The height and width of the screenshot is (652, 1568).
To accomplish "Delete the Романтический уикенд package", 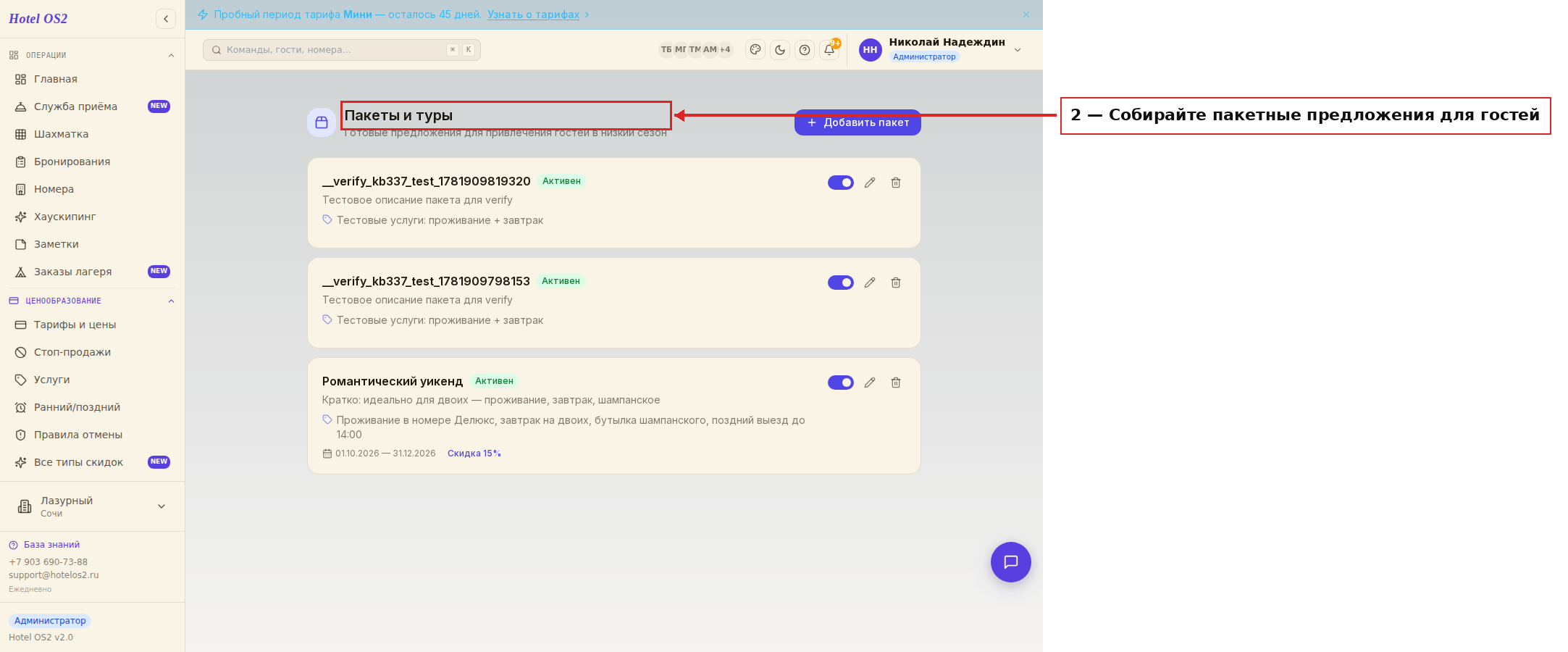I will (x=896, y=383).
